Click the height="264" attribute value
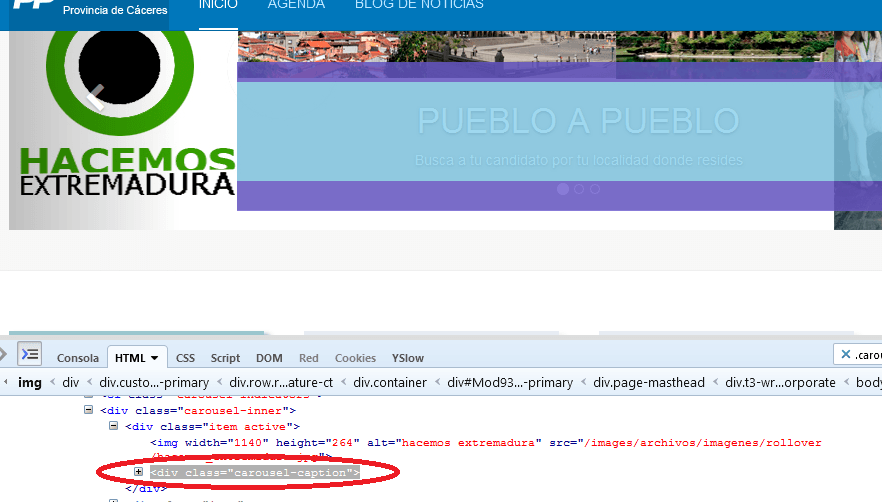Image resolution: width=882 pixels, height=502 pixels. coord(341,443)
